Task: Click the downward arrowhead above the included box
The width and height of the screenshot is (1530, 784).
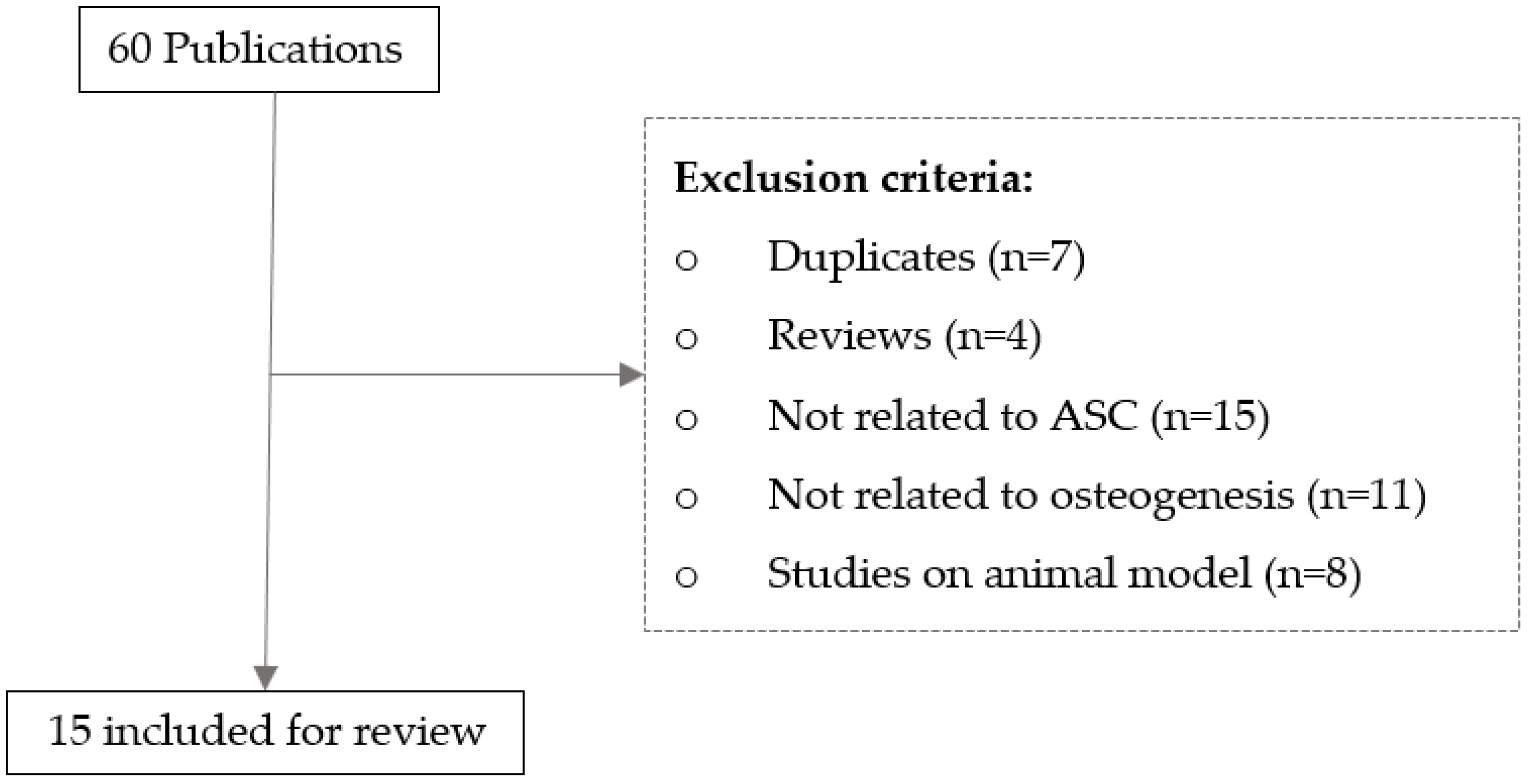Action: pyautogui.click(x=266, y=677)
